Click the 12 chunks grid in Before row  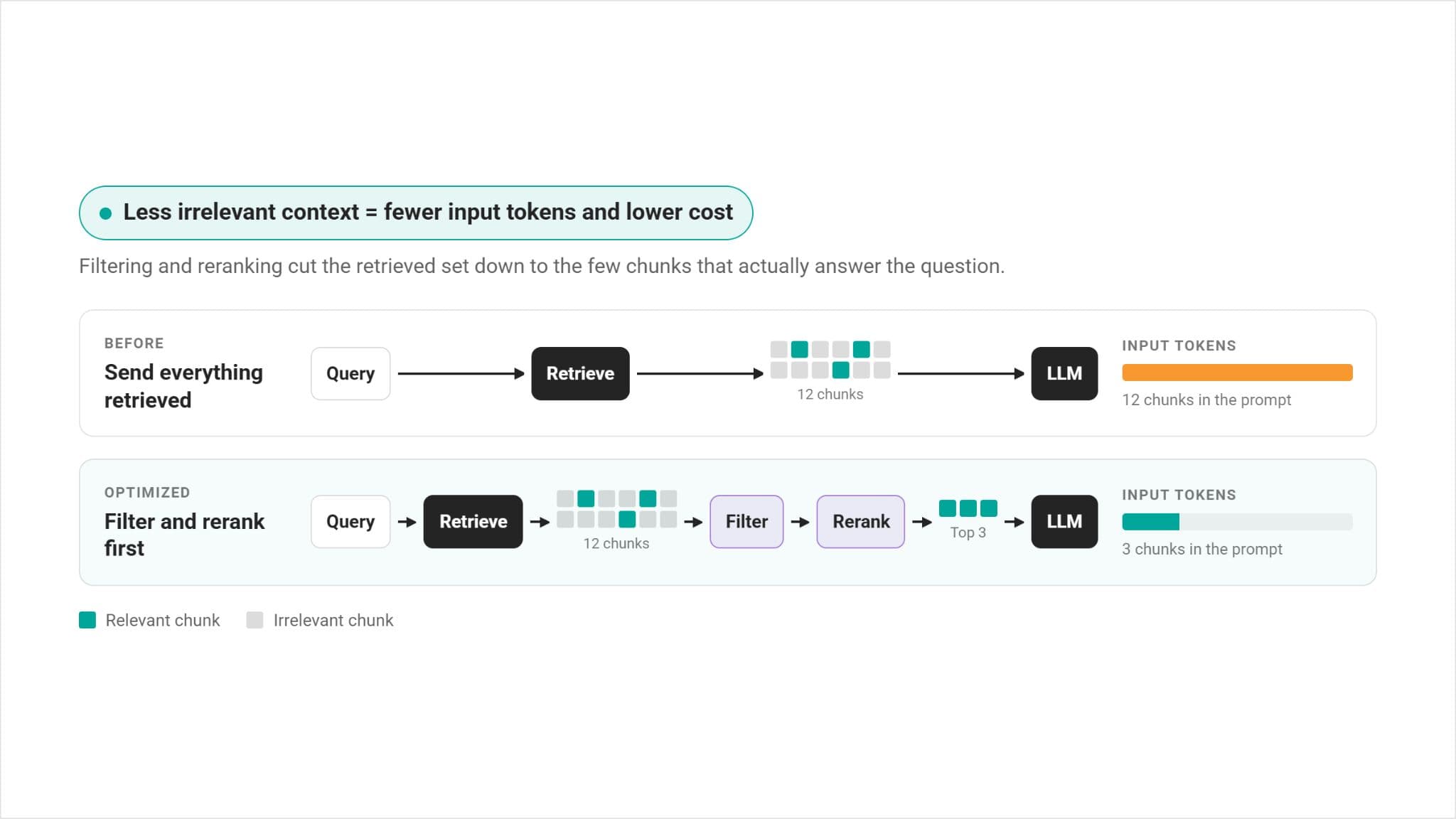click(830, 360)
